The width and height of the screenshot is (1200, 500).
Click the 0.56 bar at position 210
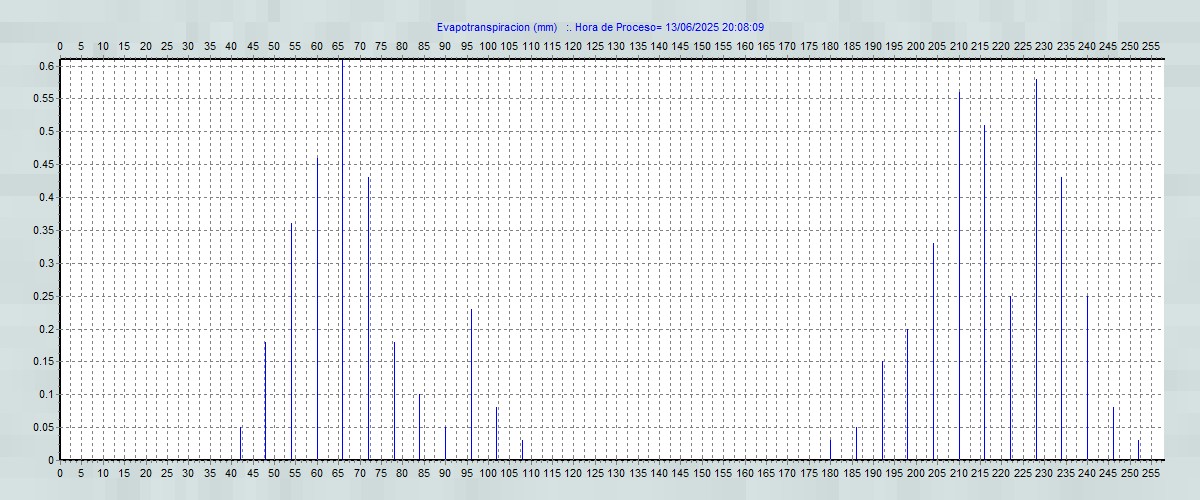coord(959,276)
